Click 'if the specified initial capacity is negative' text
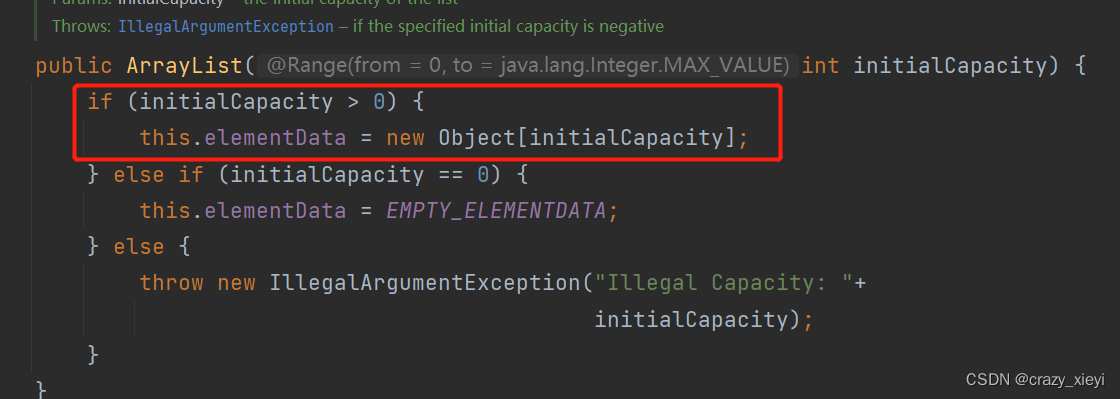 (x=508, y=27)
